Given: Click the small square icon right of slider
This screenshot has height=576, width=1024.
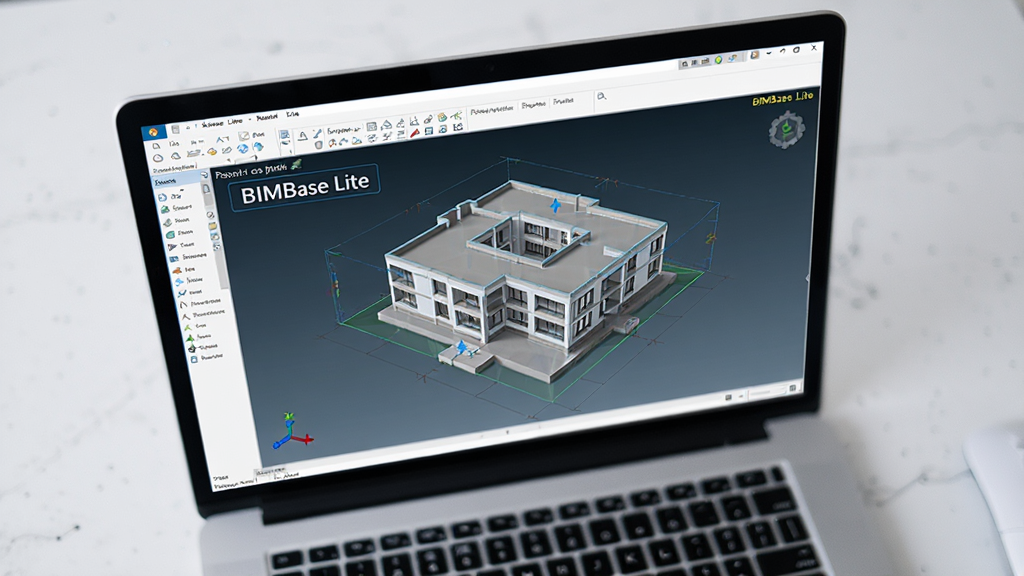Looking at the screenshot, I should [x=793, y=388].
